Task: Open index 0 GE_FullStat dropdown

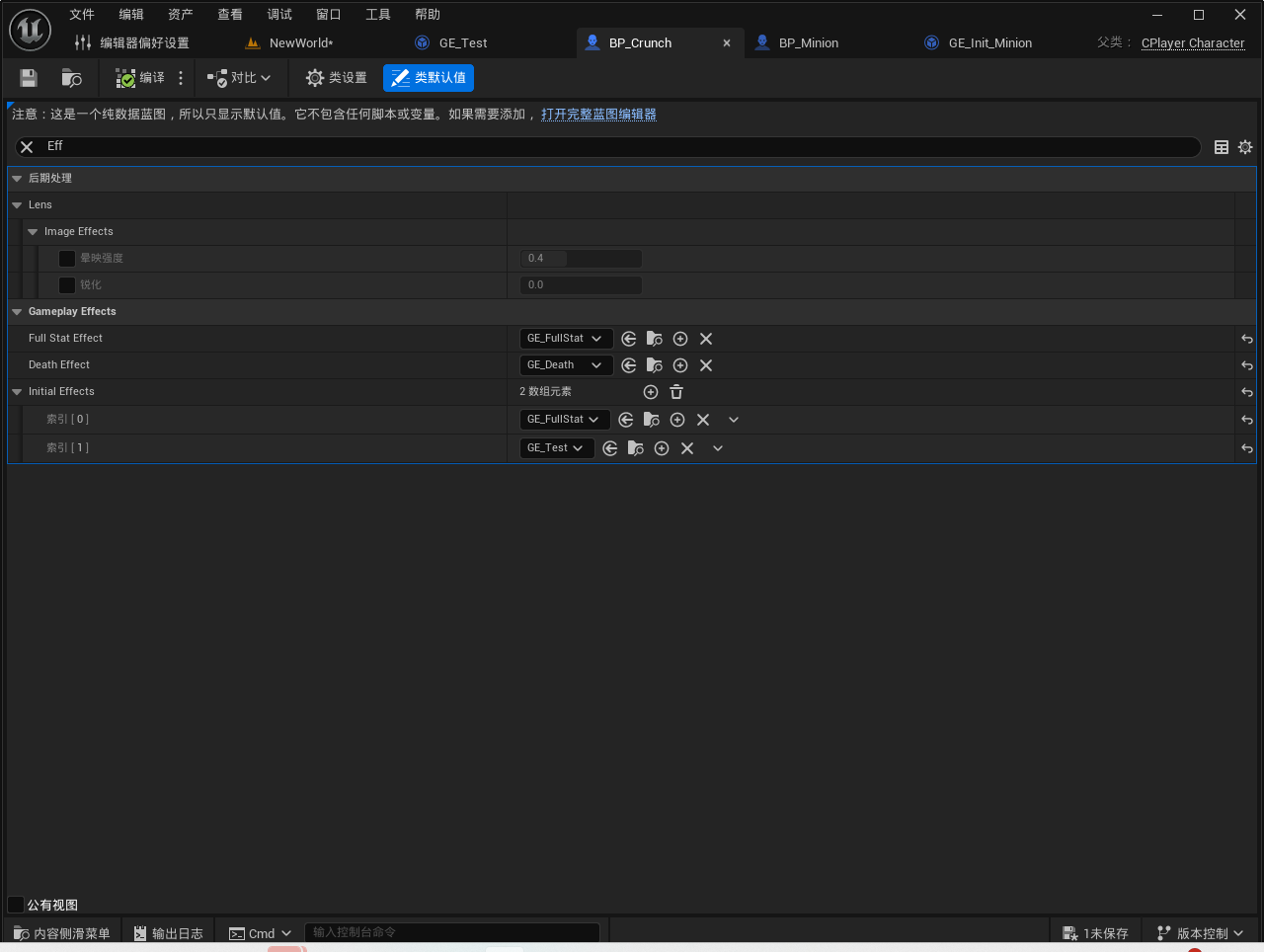Action: coord(565,420)
